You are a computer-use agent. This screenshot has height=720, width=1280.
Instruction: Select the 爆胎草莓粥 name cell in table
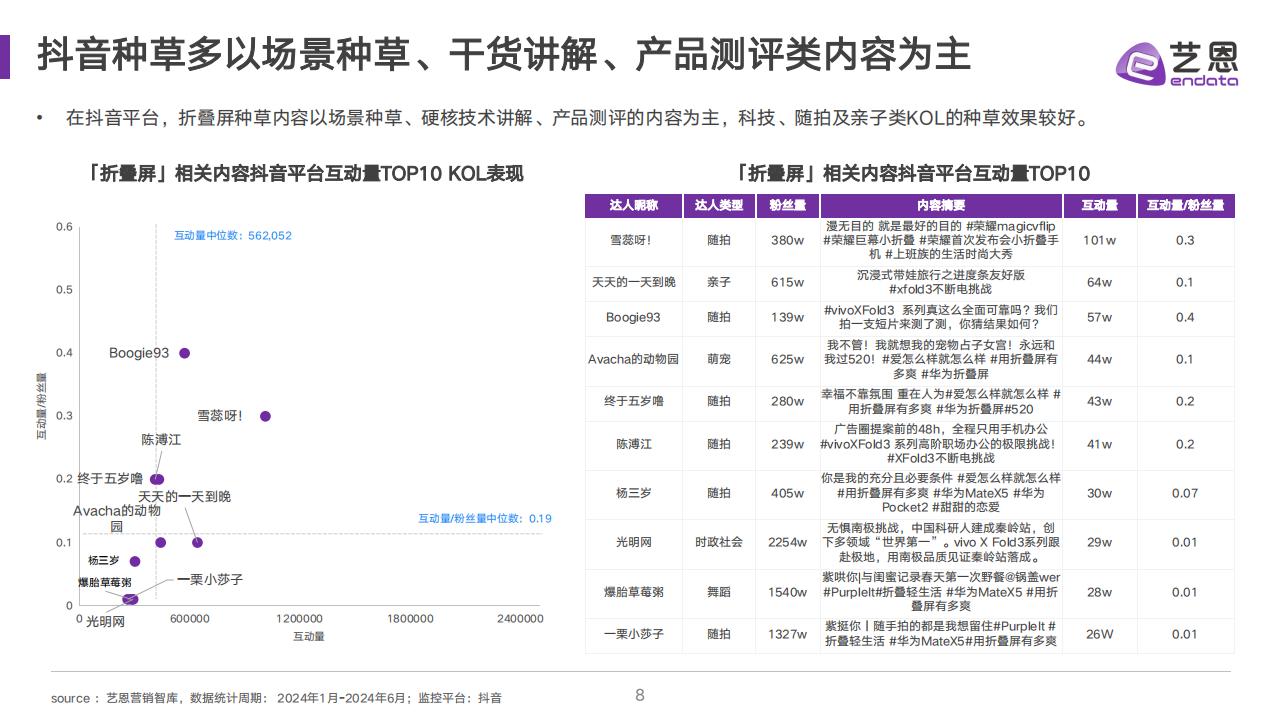click(633, 592)
